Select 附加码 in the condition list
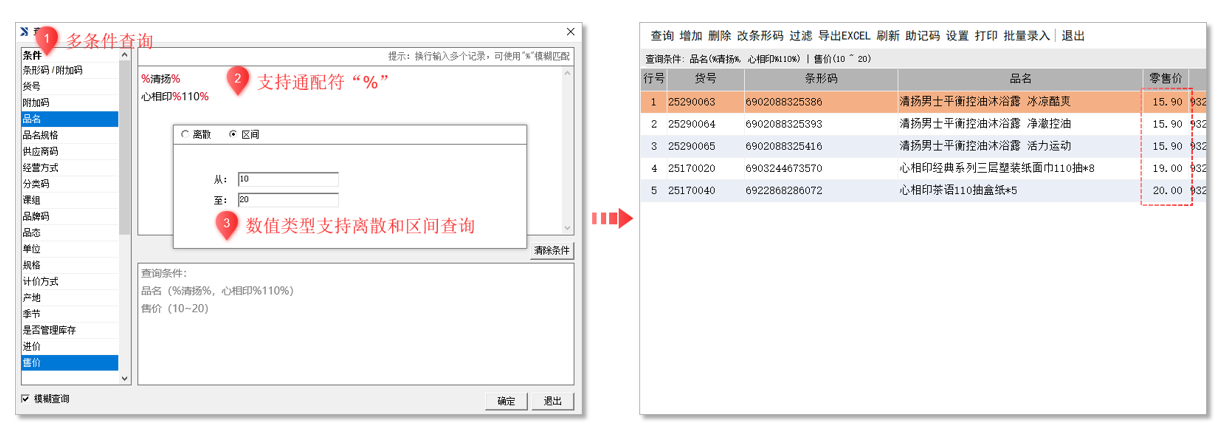 pos(69,103)
